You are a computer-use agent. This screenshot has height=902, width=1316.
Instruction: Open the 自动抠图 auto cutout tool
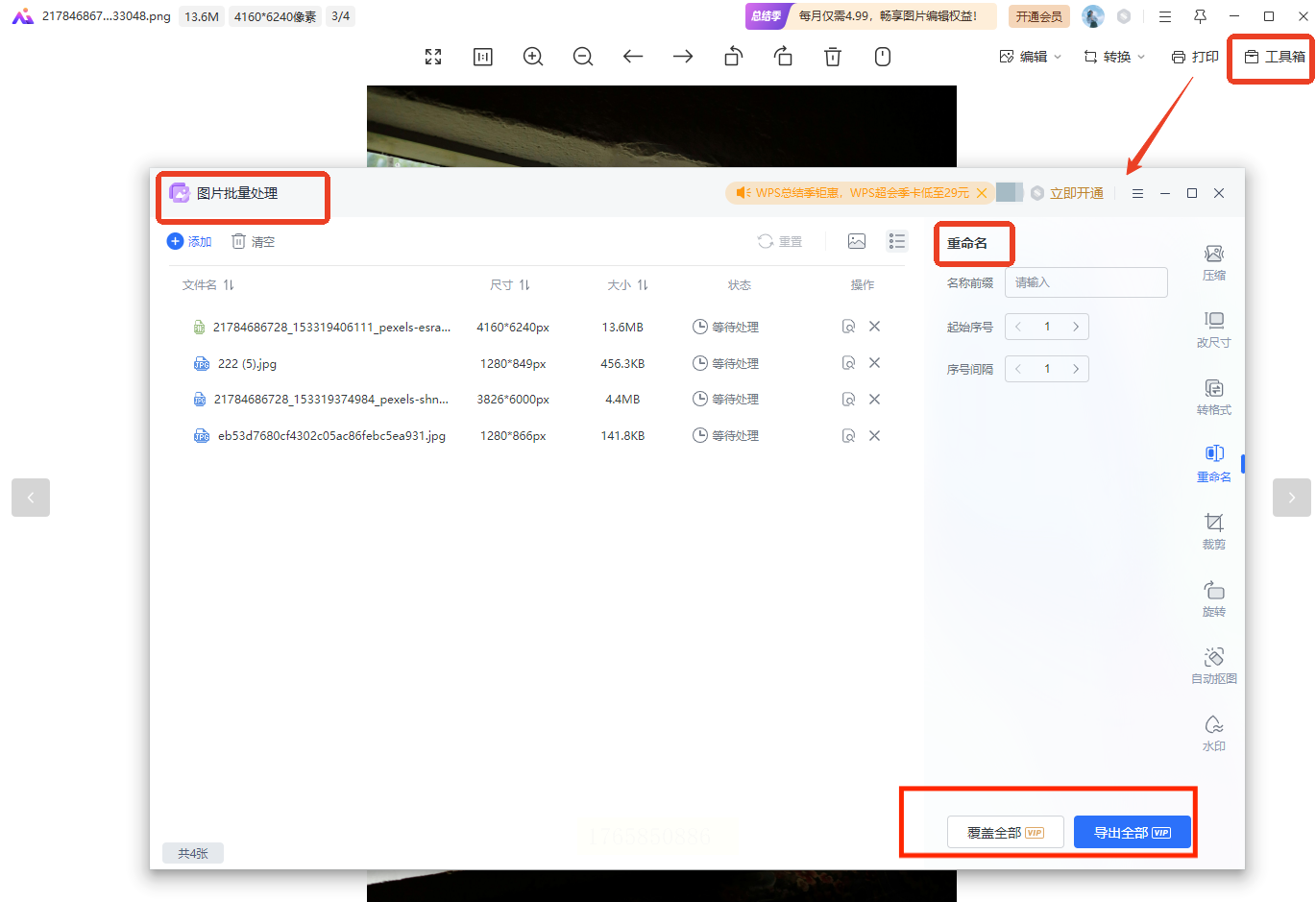[1214, 666]
